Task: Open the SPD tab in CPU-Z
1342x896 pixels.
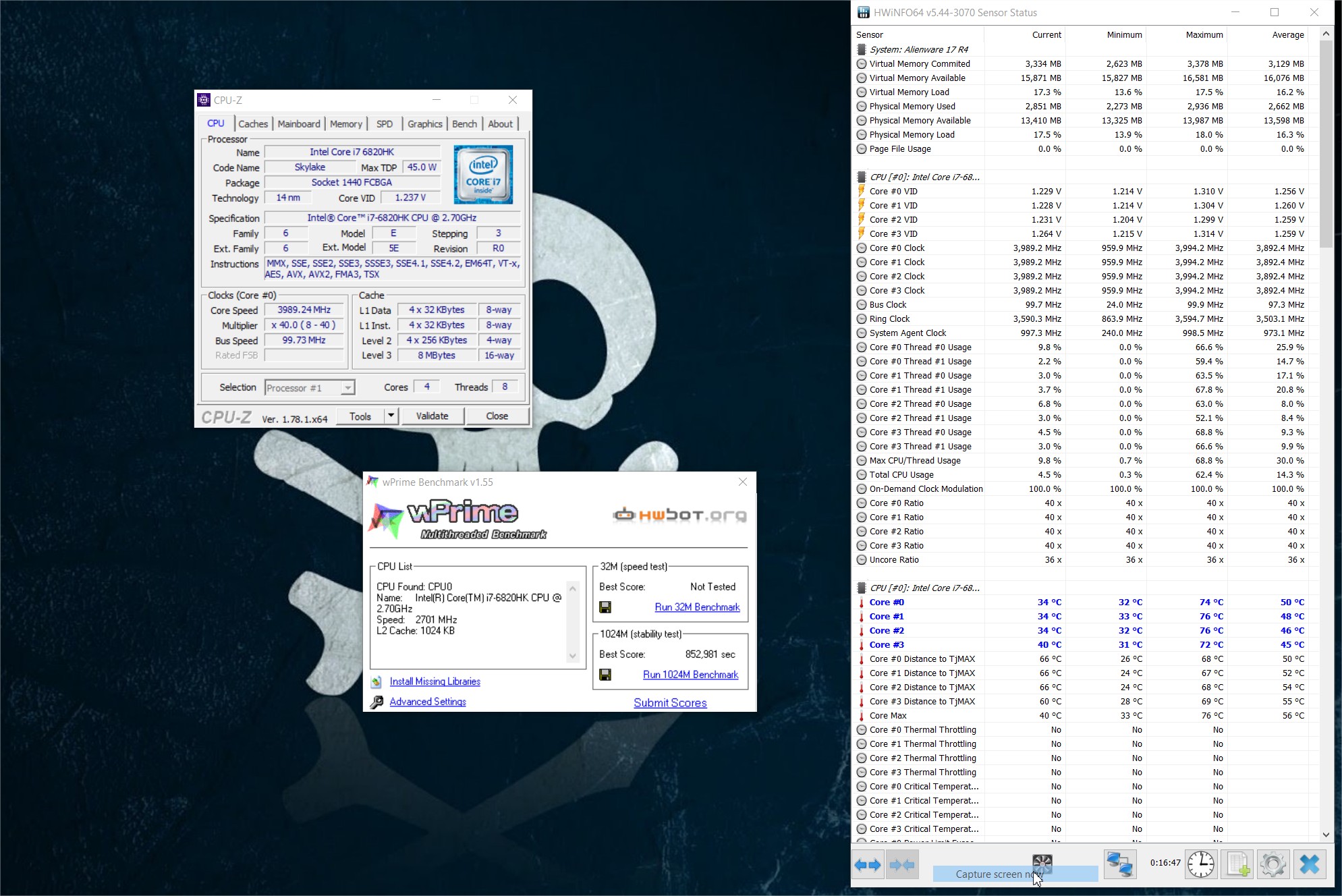Action: coord(385,124)
